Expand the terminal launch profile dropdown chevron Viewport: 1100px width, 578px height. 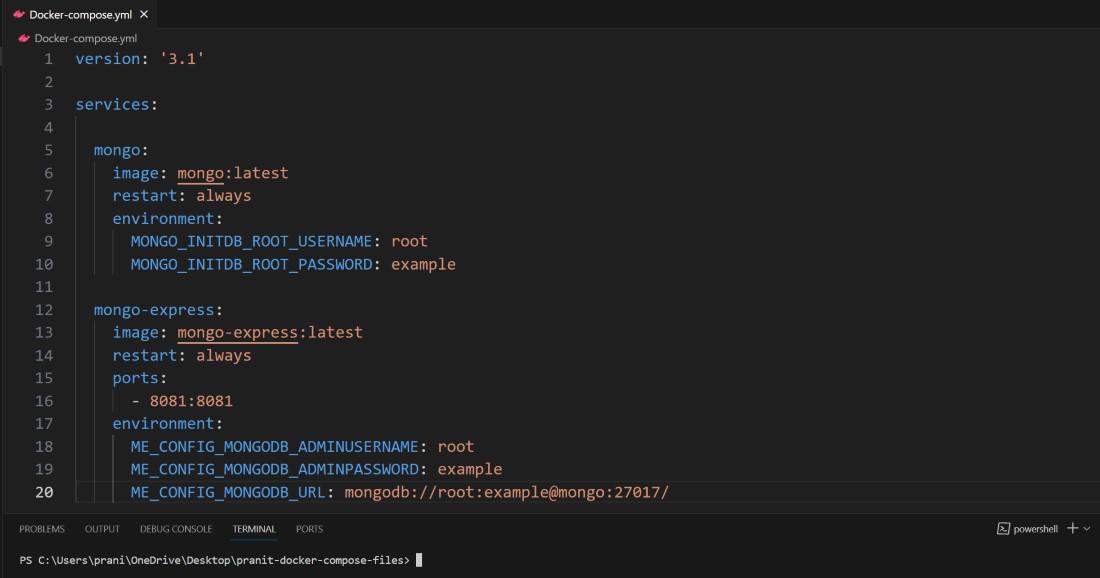click(x=1087, y=529)
